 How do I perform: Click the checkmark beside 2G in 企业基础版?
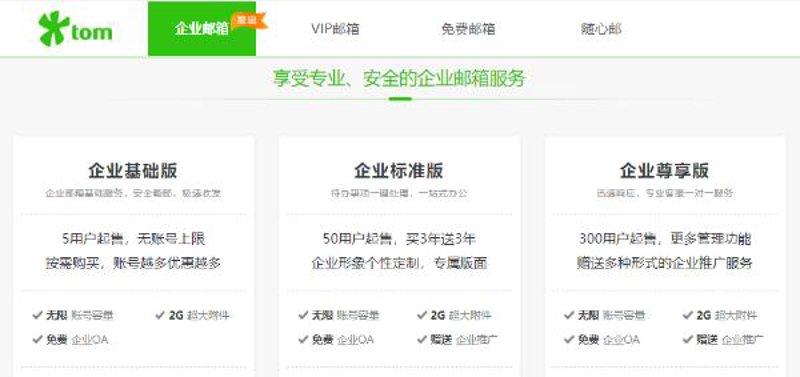point(160,315)
